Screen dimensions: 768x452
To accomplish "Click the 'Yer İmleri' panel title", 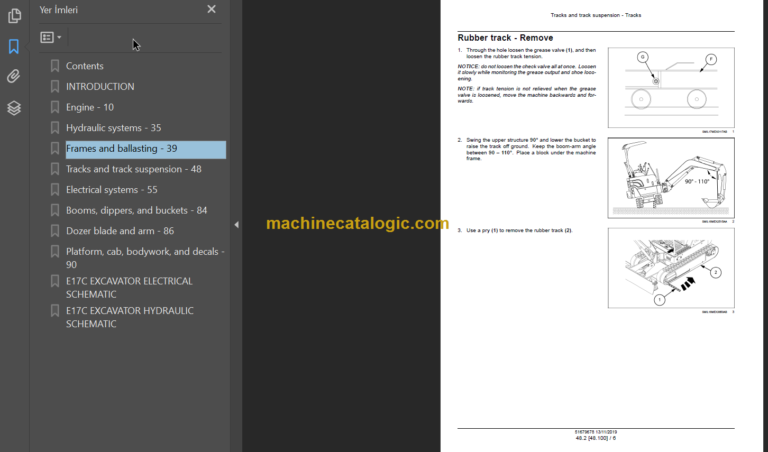I will click(x=58, y=9).
